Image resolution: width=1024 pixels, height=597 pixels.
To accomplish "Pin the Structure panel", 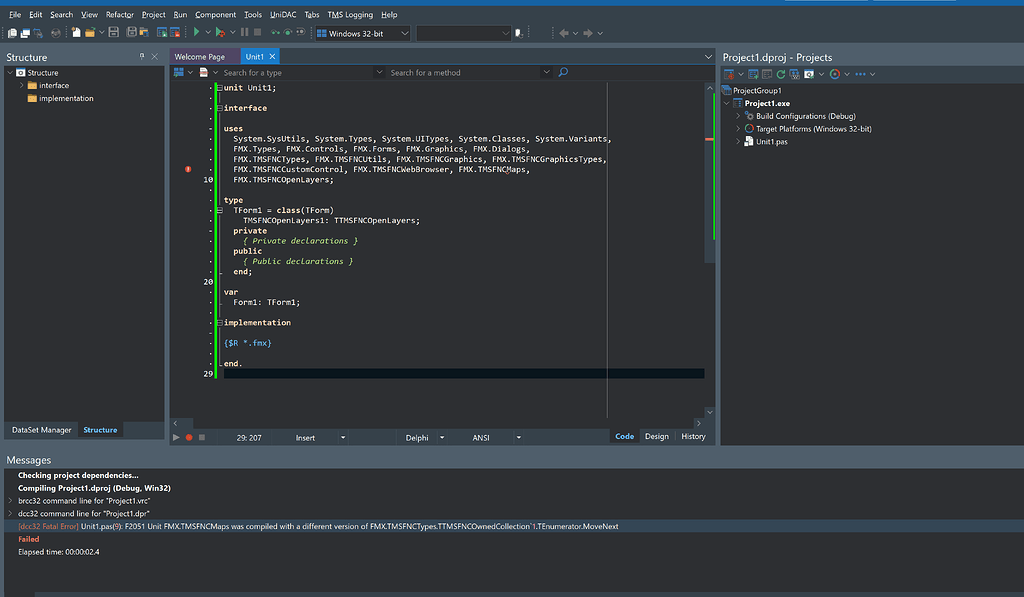I will (142, 57).
